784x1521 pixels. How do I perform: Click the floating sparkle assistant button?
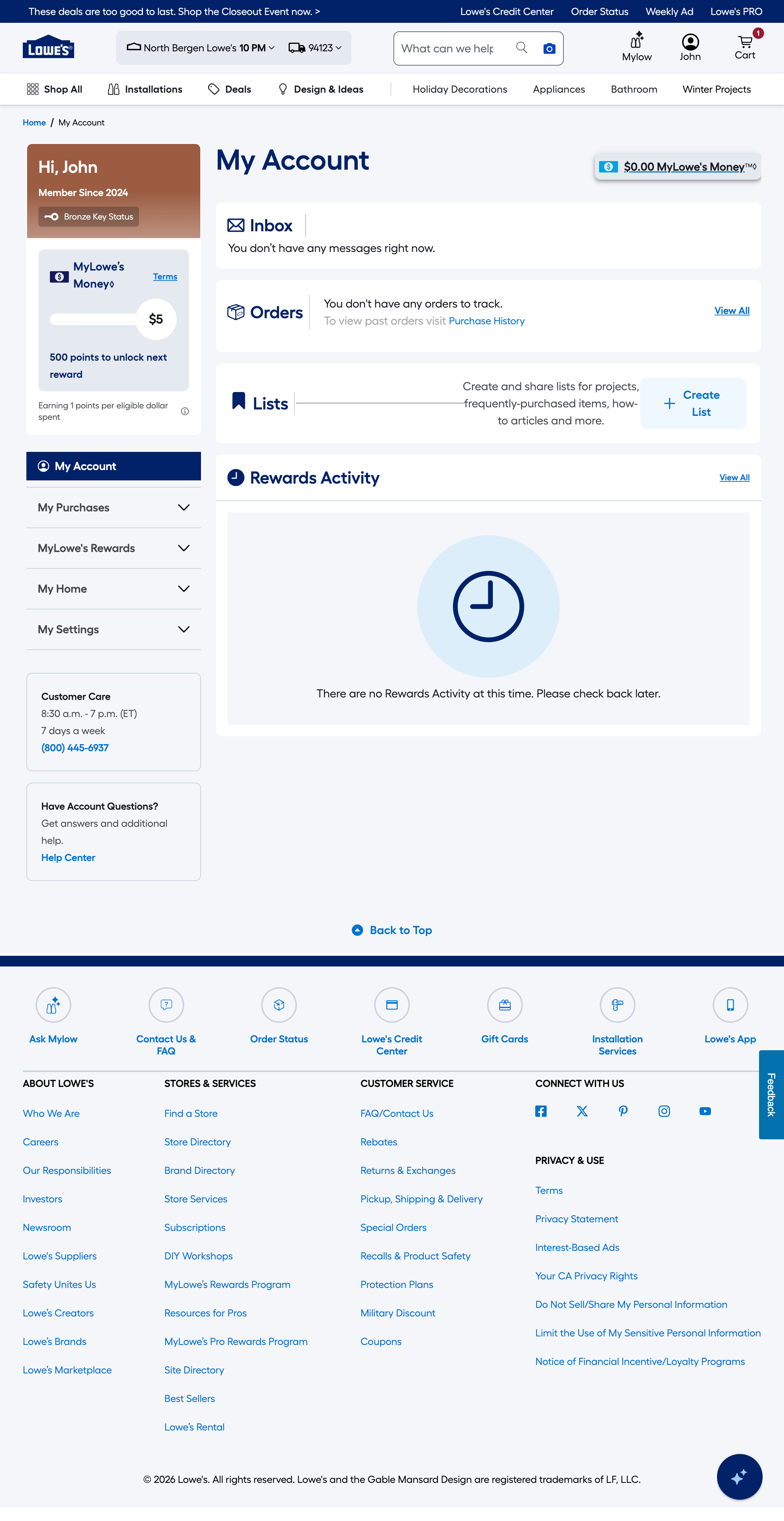[739, 1476]
